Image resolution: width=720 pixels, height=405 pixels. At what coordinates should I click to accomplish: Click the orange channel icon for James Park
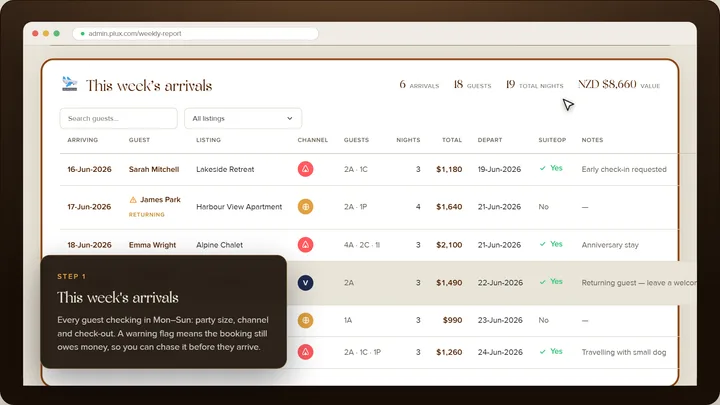pos(305,207)
